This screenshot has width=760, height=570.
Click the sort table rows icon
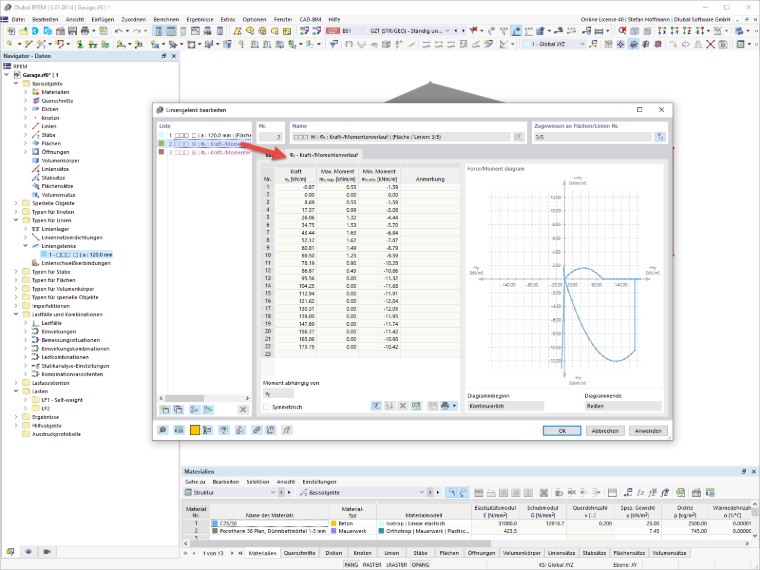coord(389,406)
